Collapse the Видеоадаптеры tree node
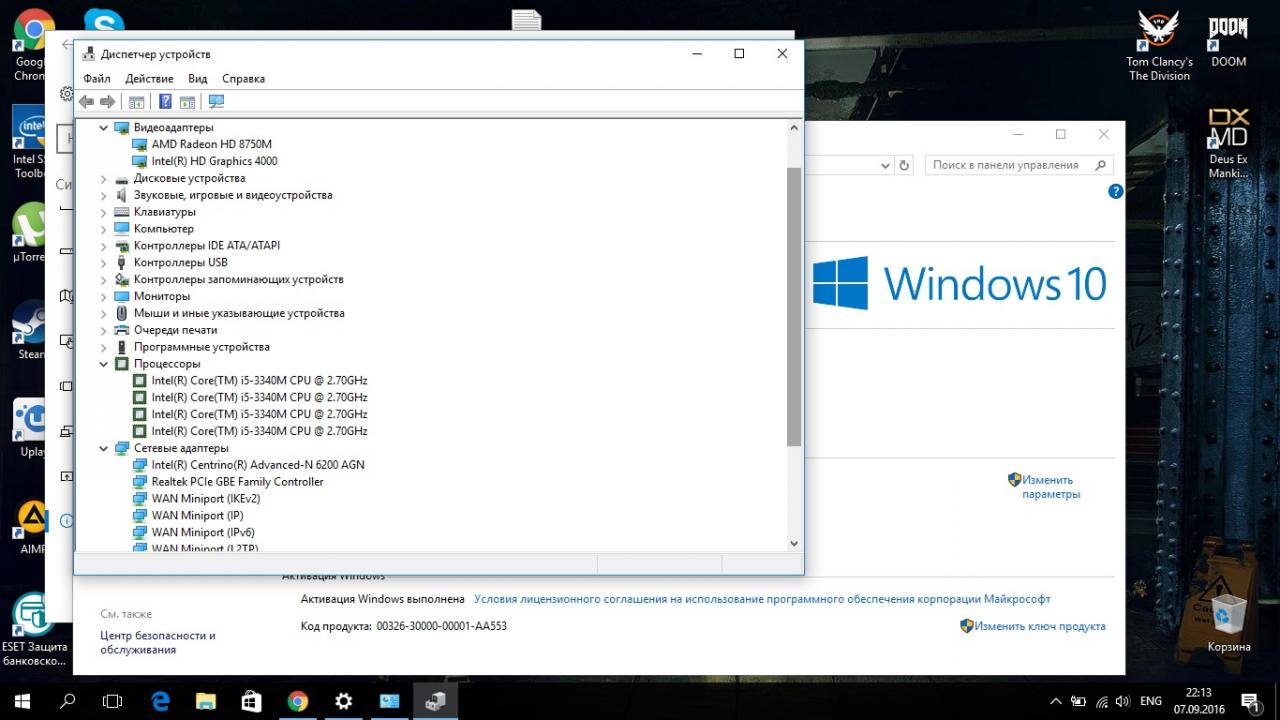This screenshot has height=720, width=1280. click(x=104, y=128)
